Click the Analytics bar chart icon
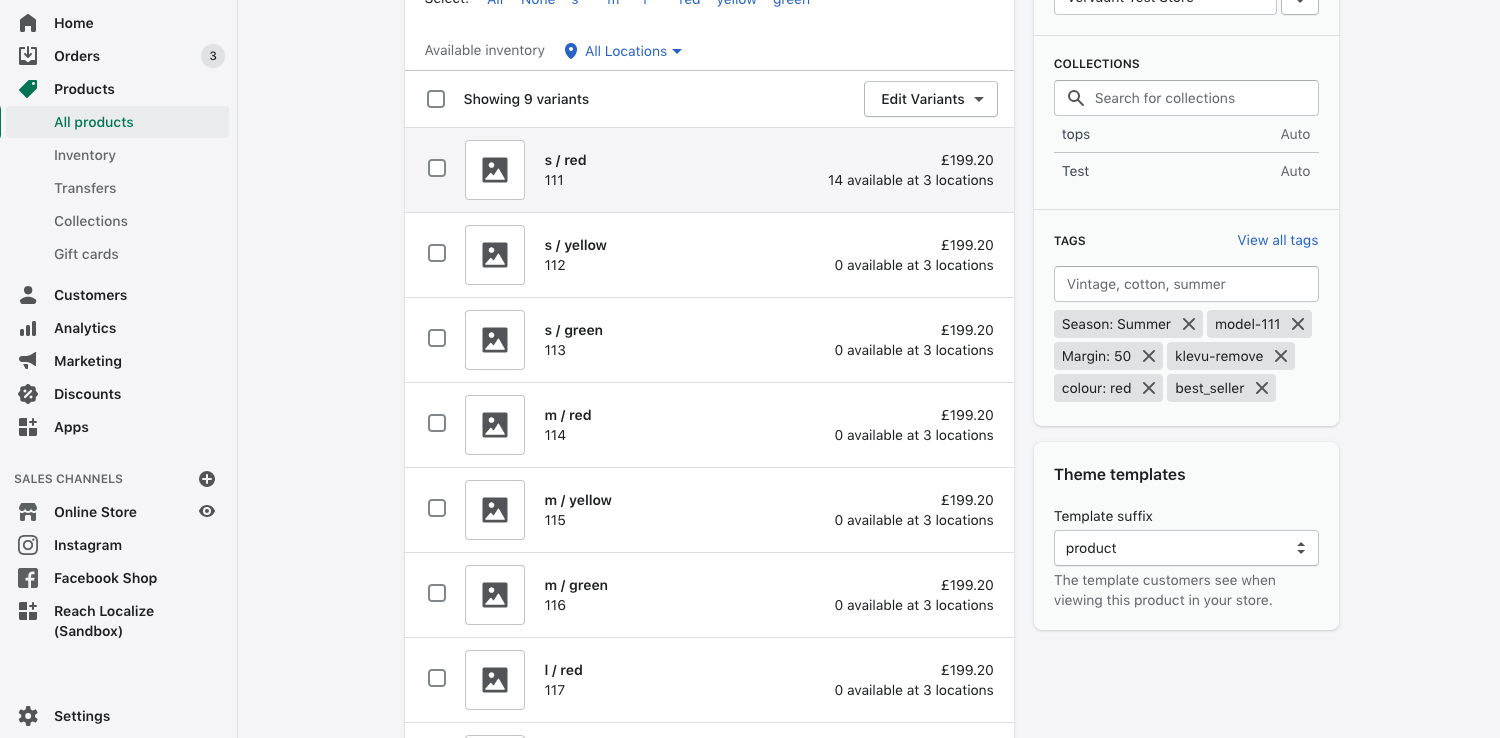 tap(28, 328)
